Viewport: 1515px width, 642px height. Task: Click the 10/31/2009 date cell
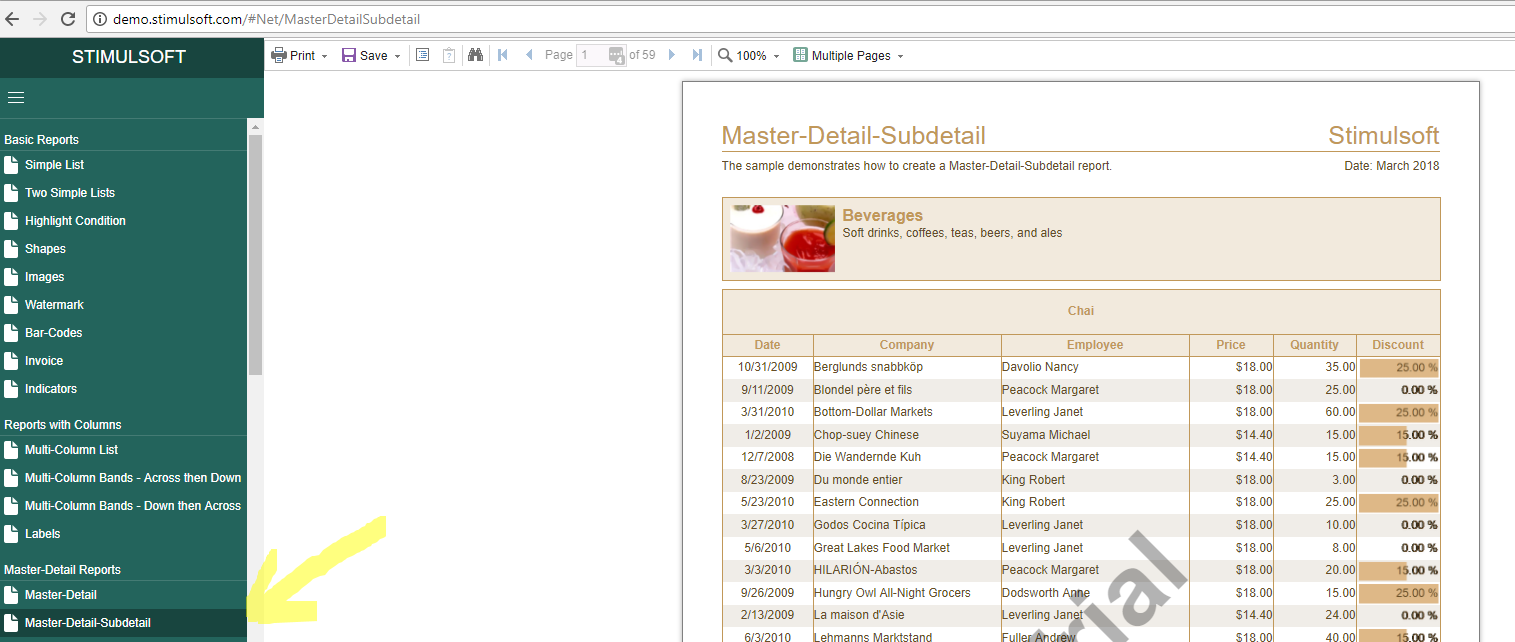[x=768, y=367]
